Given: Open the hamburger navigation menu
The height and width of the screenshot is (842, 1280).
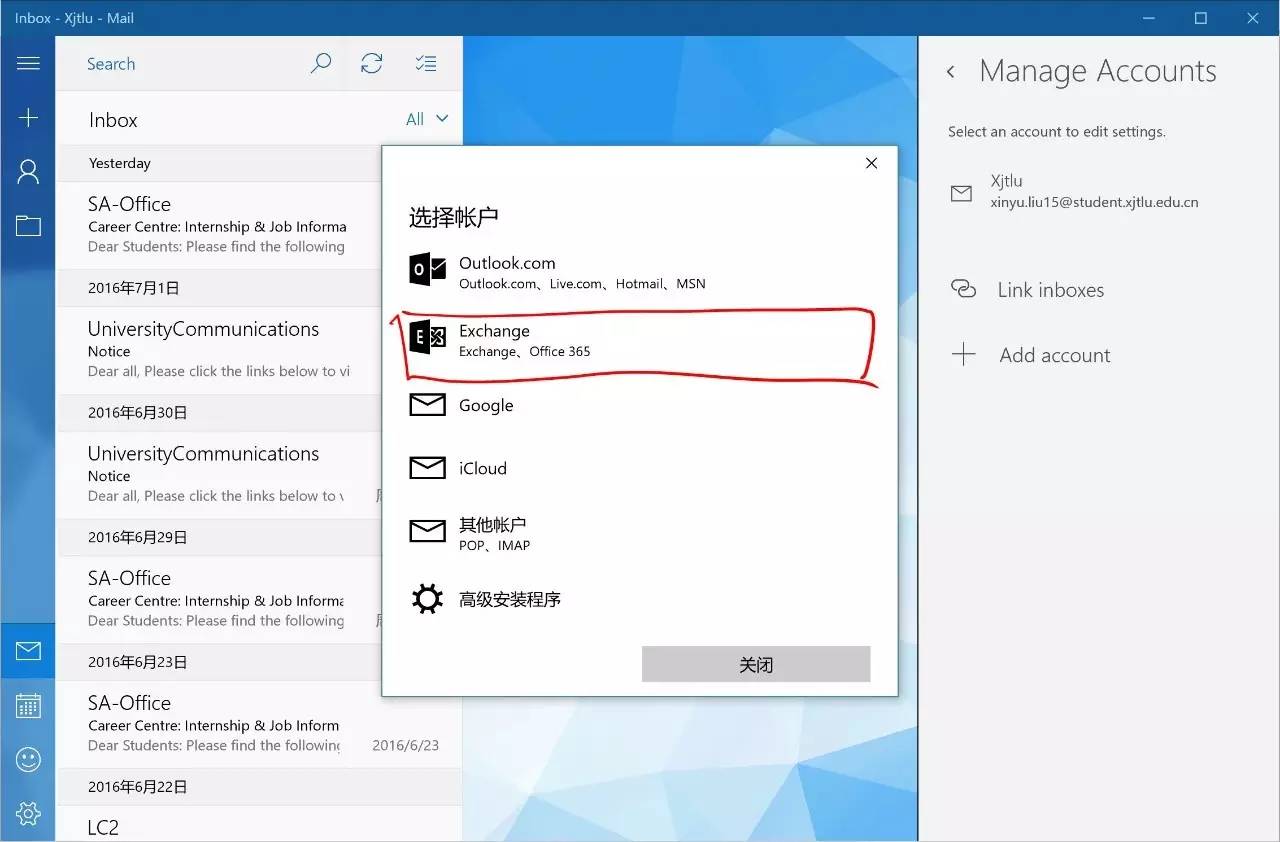Looking at the screenshot, I should [28, 64].
